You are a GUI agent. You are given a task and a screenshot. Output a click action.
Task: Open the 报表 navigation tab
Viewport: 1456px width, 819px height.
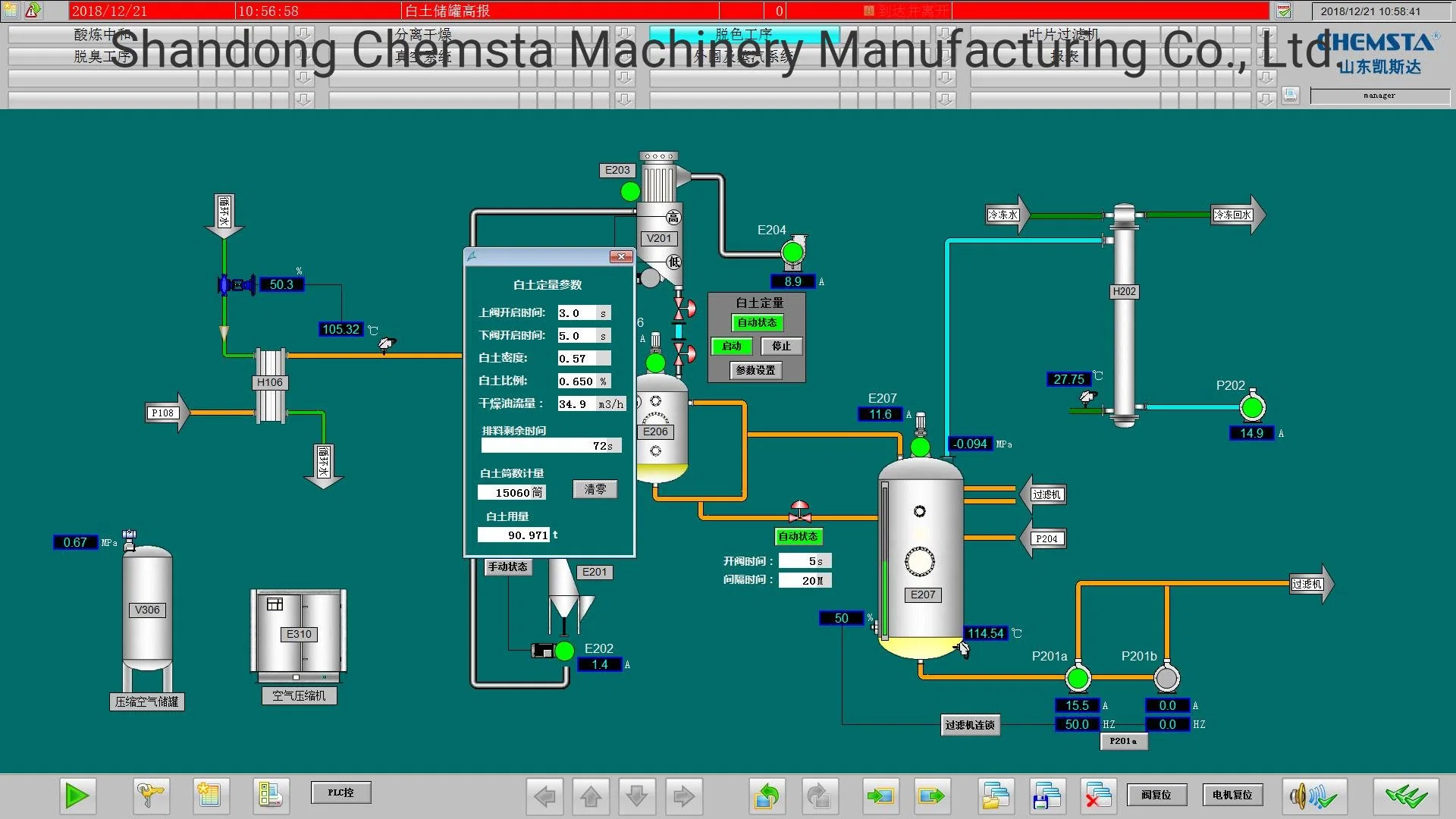click(x=1065, y=56)
